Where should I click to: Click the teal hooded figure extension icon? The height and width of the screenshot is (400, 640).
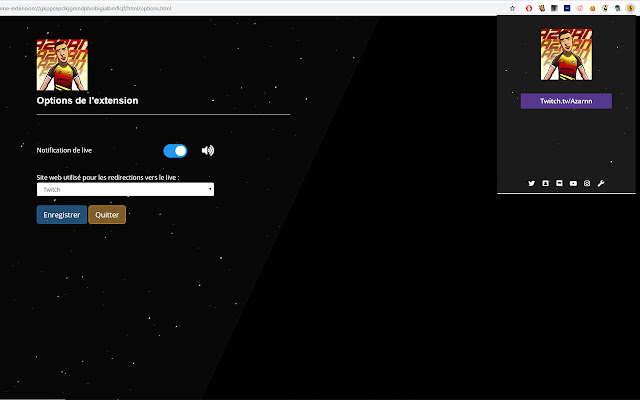tap(618, 8)
